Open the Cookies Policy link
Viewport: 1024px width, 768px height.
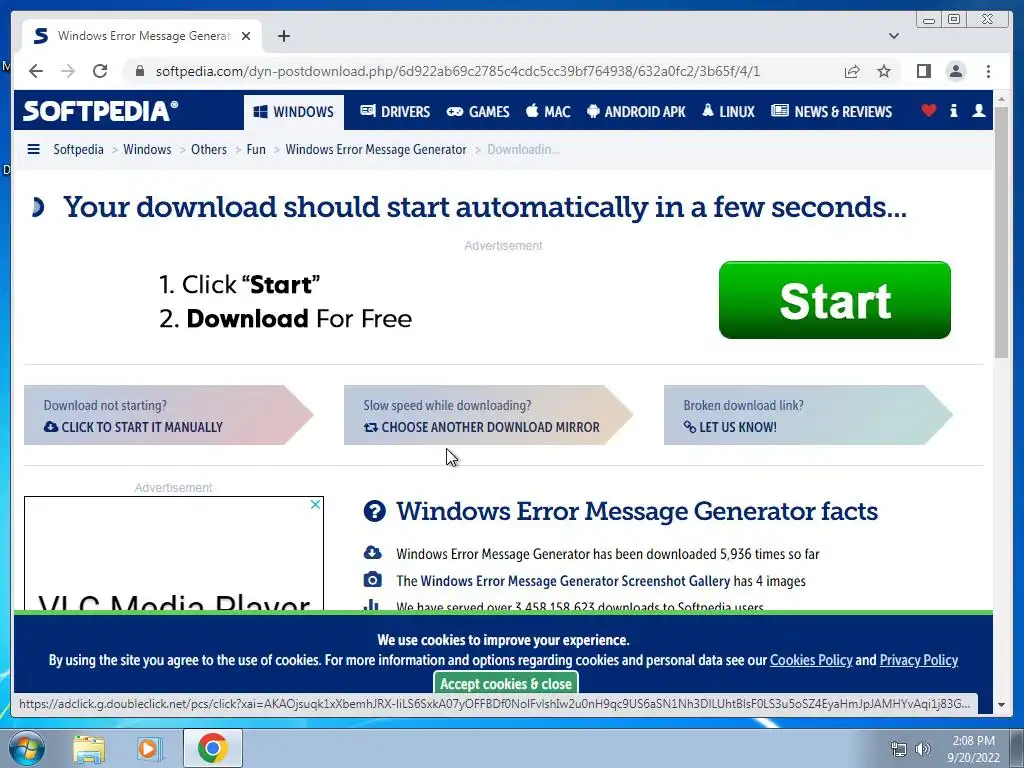point(811,660)
